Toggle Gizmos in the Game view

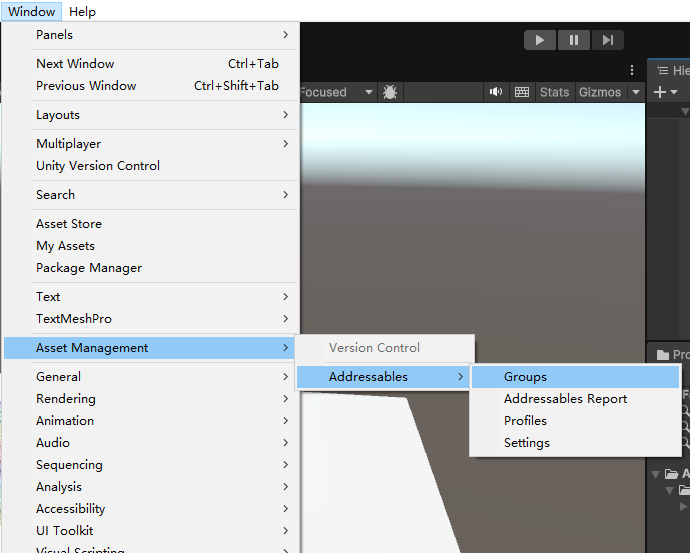[x=600, y=92]
